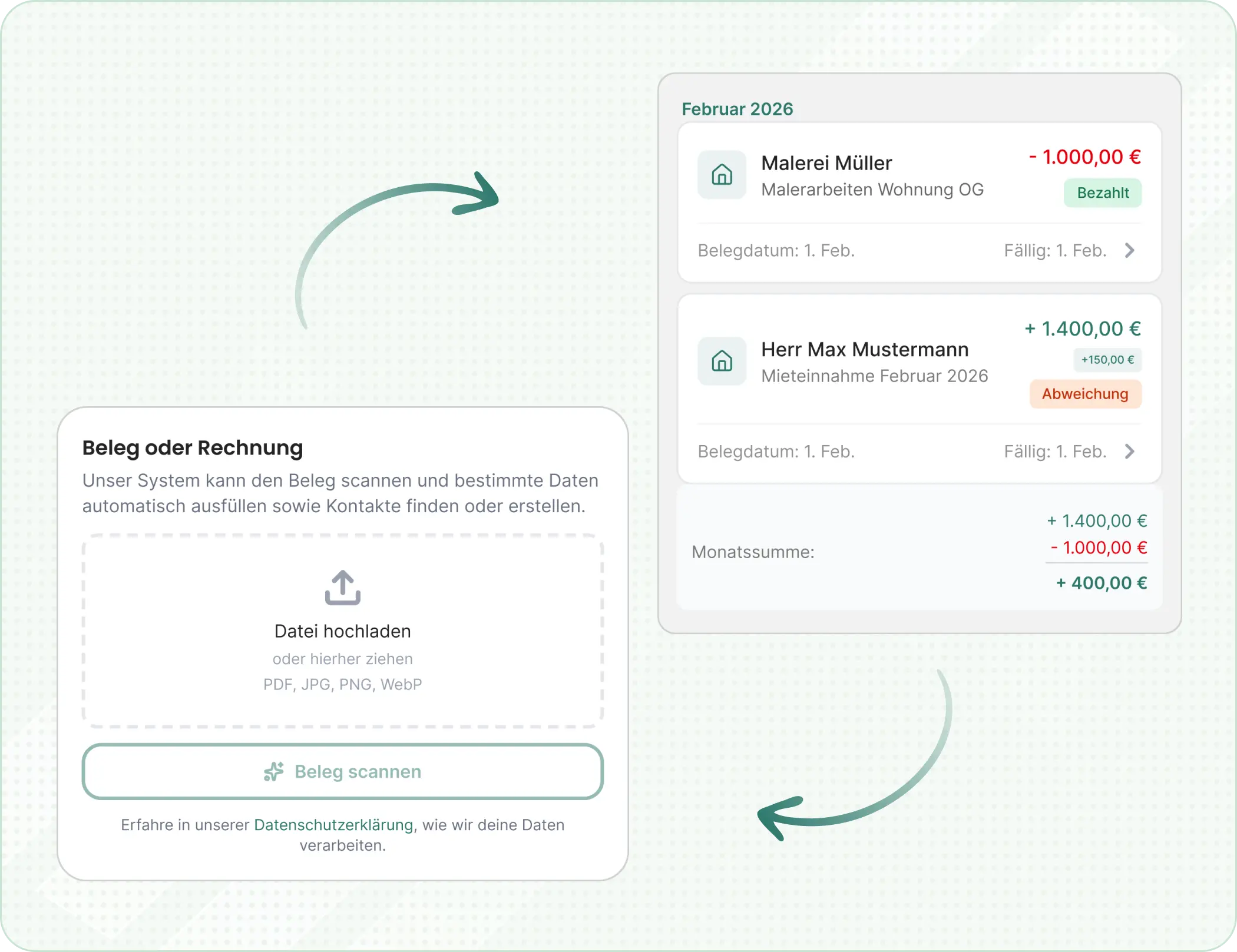Click the upload arrow icon in the dropzone
This screenshot has width=1237, height=952.
pyautogui.click(x=342, y=587)
